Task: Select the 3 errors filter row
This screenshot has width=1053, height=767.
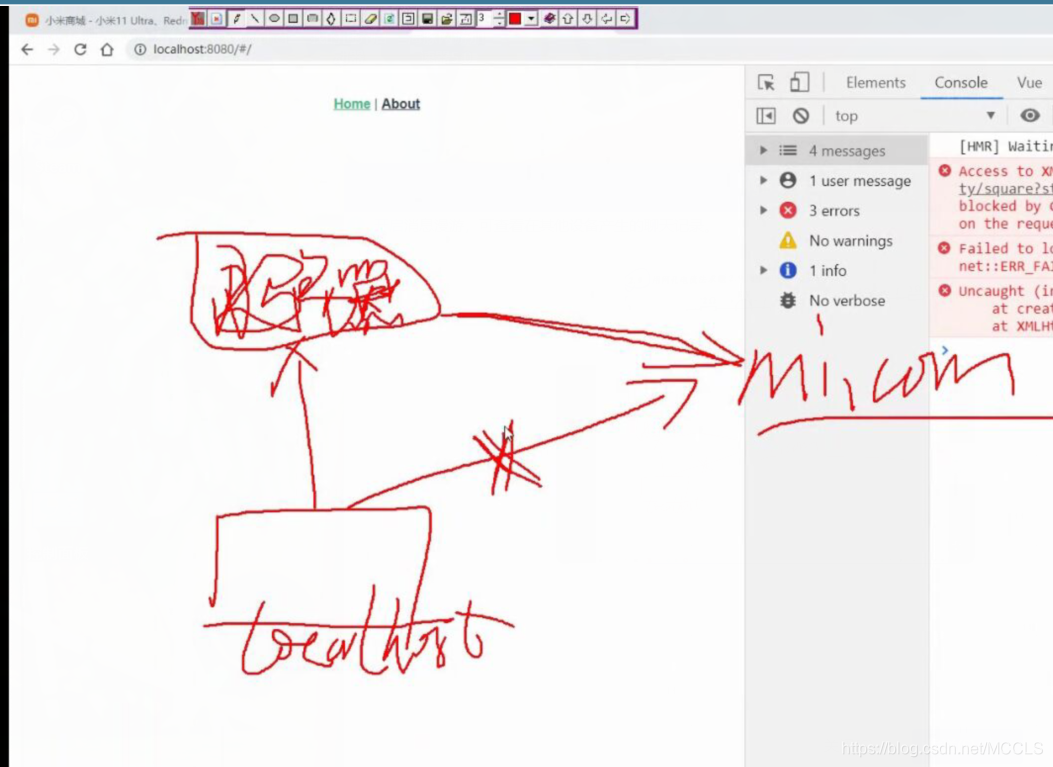Action: [x=837, y=210]
